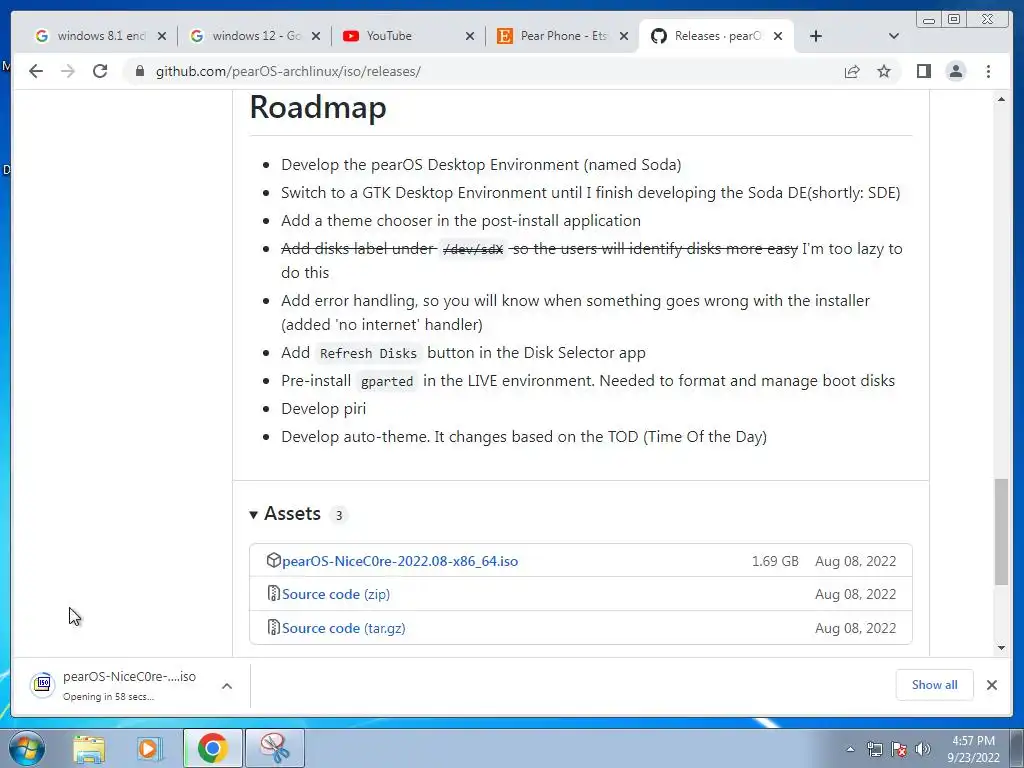Click the 'Develop piri' list item
The image size is (1024, 768).
coord(323,409)
